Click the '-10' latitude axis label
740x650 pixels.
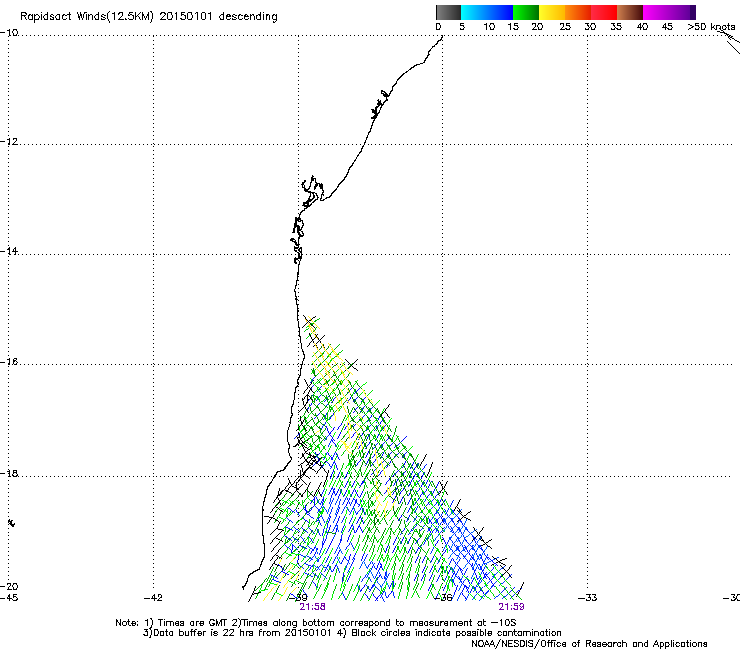click(x=9, y=33)
